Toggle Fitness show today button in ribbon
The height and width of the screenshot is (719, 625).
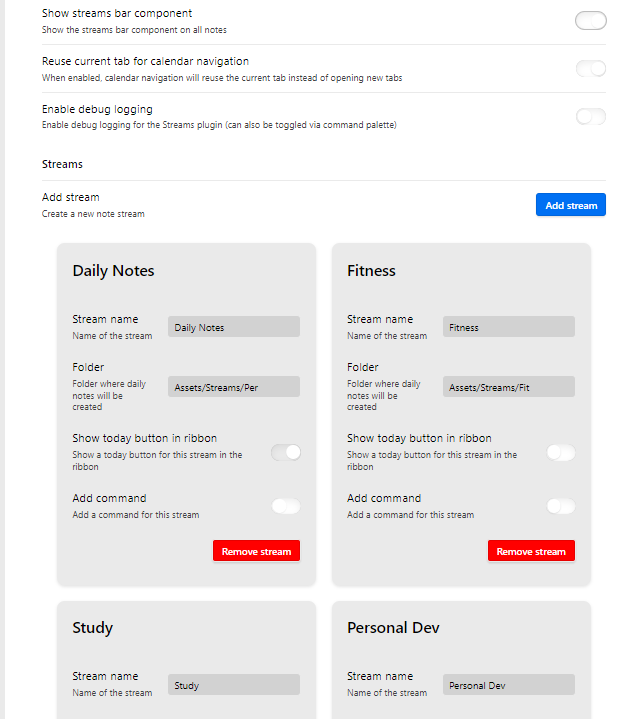[560, 453]
